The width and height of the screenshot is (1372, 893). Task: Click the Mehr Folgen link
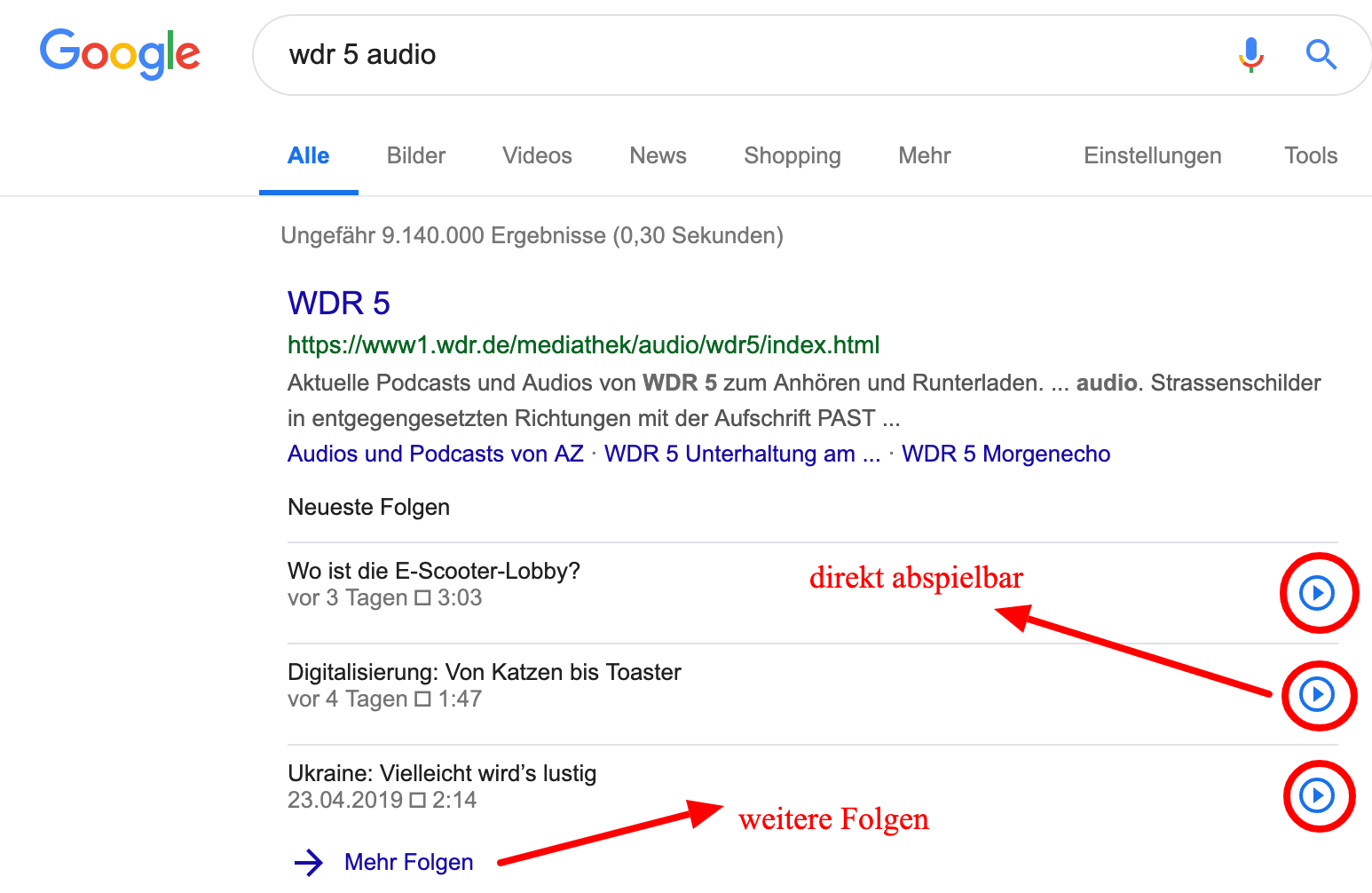(408, 862)
